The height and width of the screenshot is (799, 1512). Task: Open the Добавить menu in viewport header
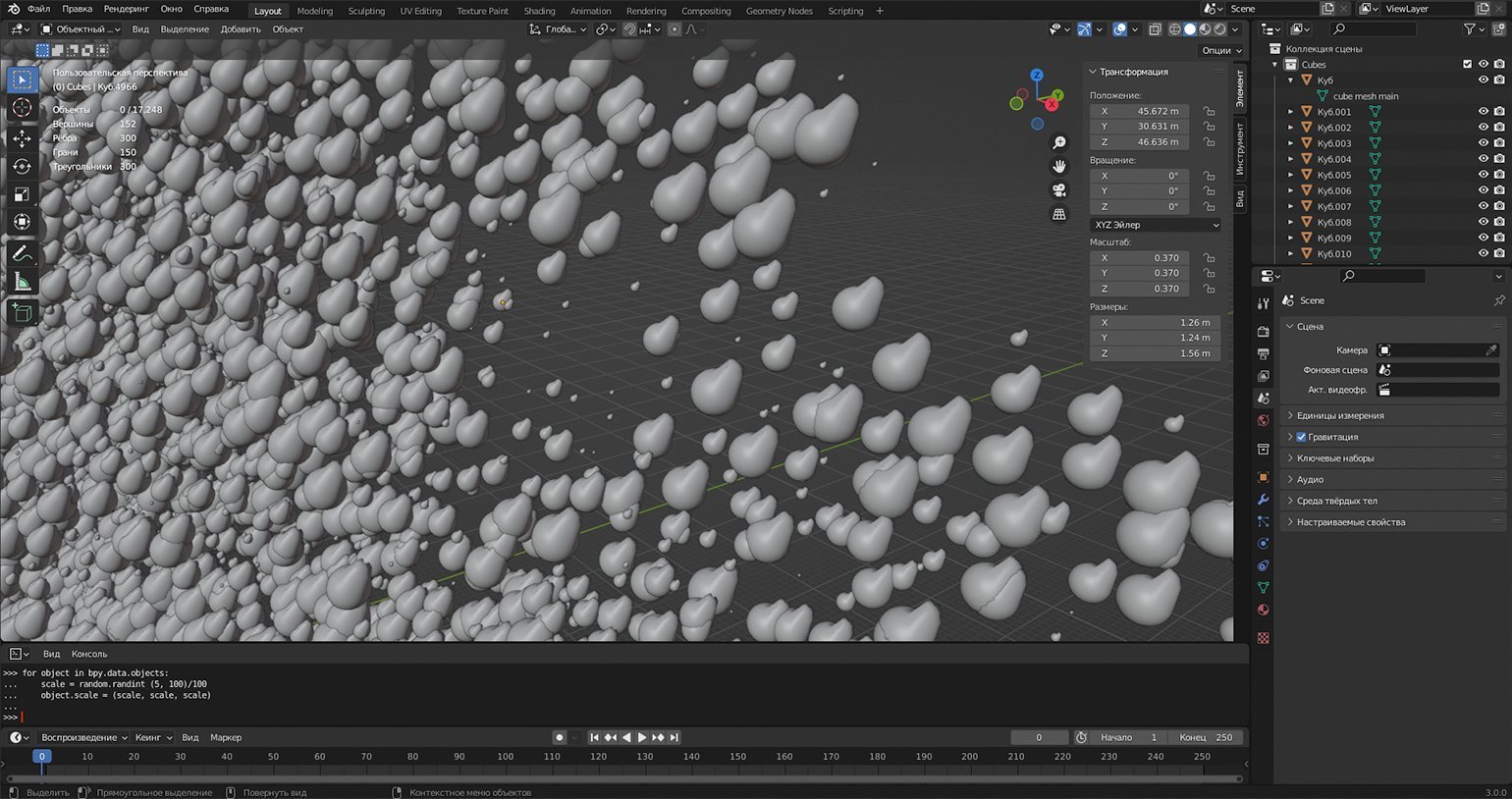[241, 29]
